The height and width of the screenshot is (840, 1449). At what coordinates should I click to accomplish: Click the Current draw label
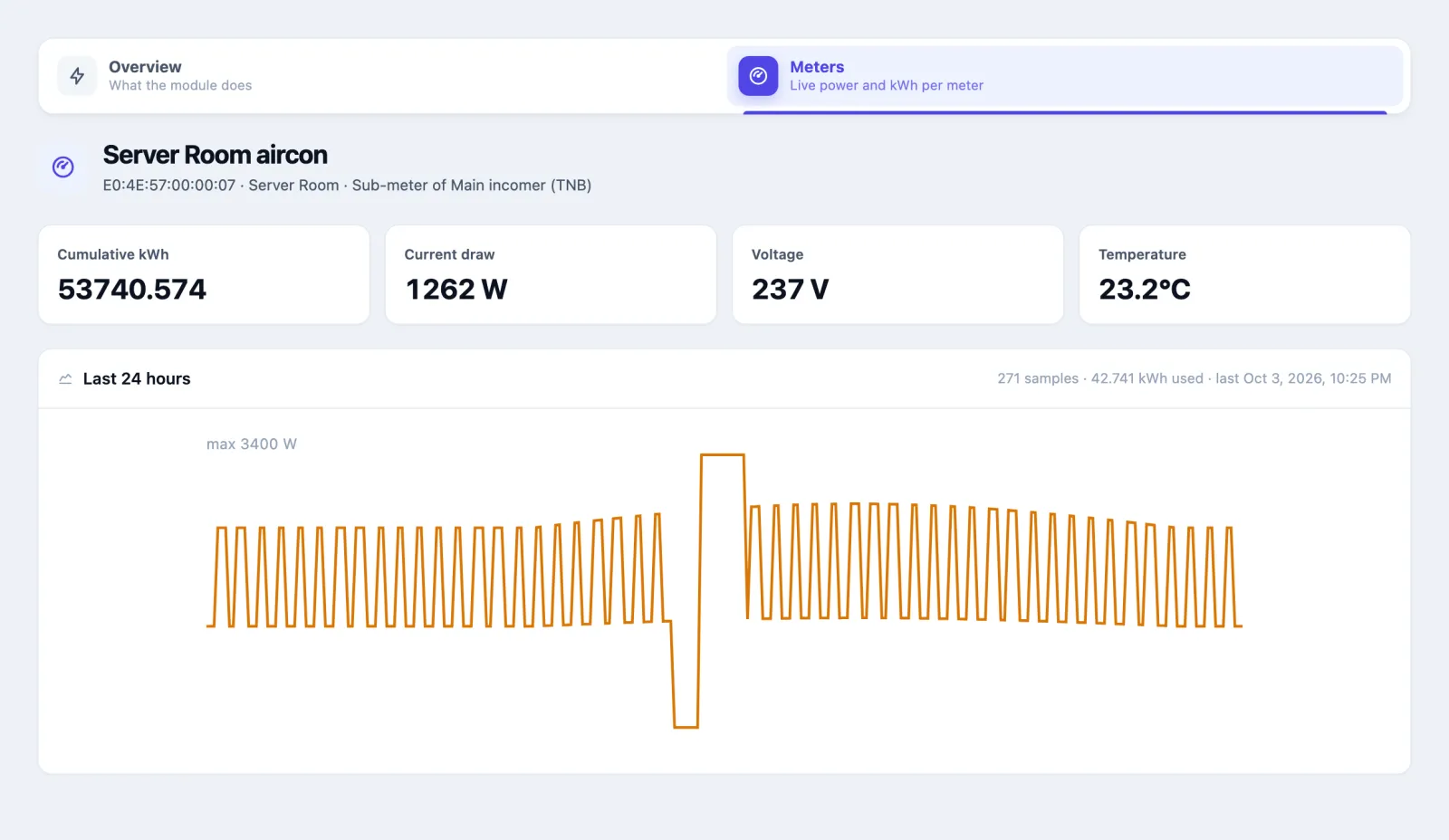click(449, 254)
